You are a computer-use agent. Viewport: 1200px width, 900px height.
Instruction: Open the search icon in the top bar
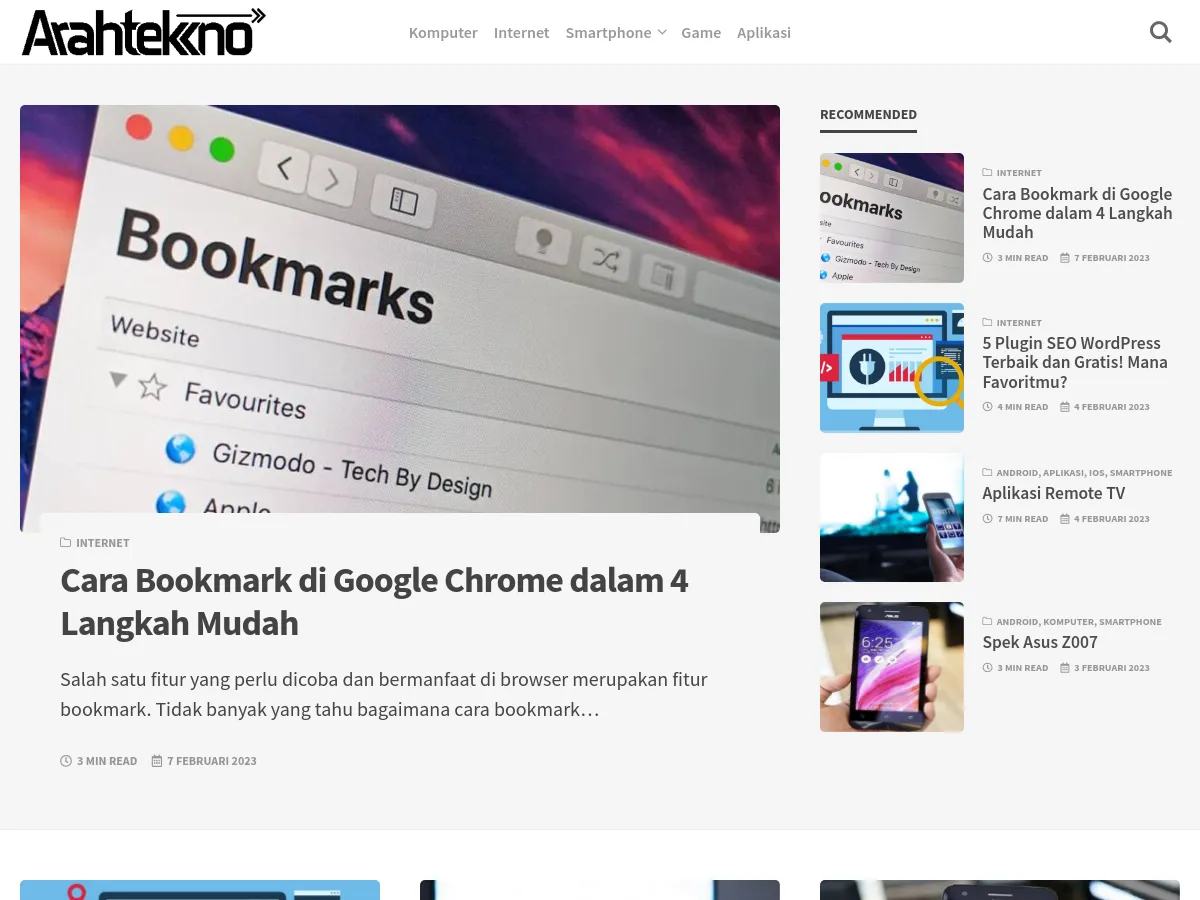click(x=1160, y=32)
